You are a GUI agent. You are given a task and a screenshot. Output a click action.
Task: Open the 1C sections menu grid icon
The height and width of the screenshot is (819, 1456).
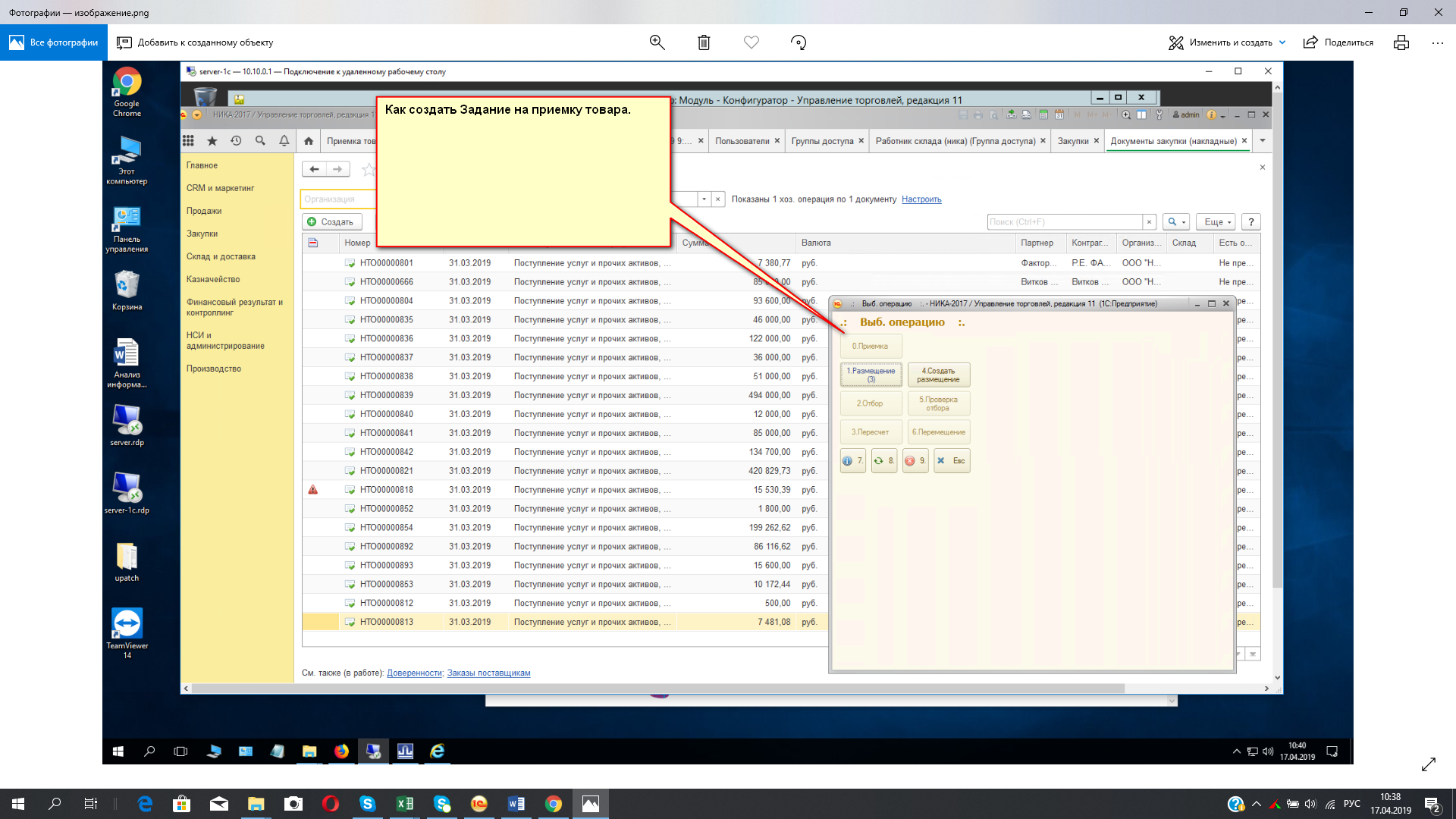[188, 140]
